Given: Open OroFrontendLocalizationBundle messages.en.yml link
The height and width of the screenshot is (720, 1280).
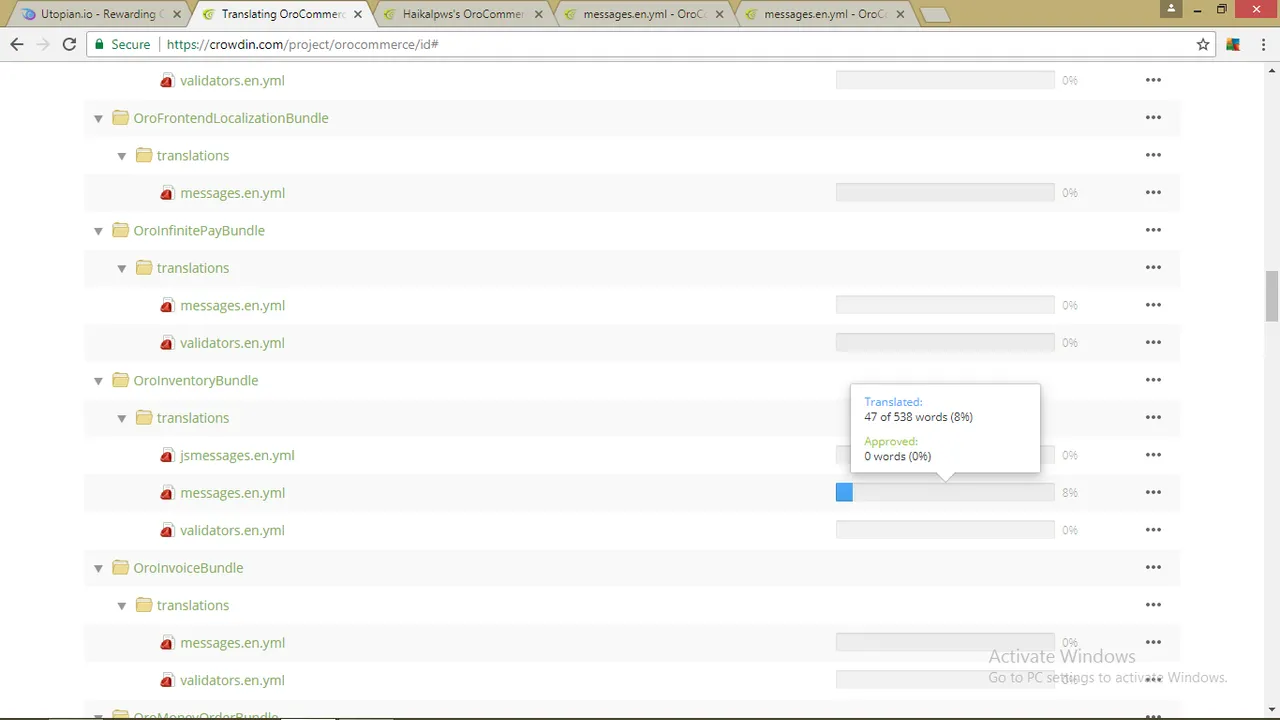Looking at the screenshot, I should [232, 193].
